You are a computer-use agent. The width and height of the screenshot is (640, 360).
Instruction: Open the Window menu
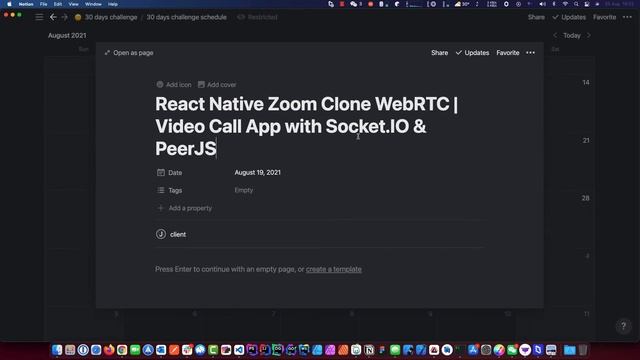[x=93, y=4]
